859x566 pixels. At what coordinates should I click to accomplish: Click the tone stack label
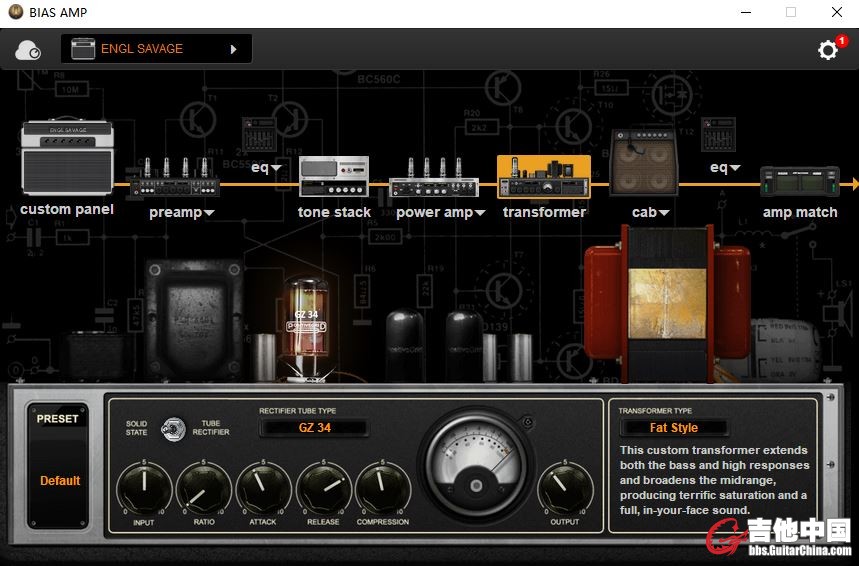(x=334, y=212)
